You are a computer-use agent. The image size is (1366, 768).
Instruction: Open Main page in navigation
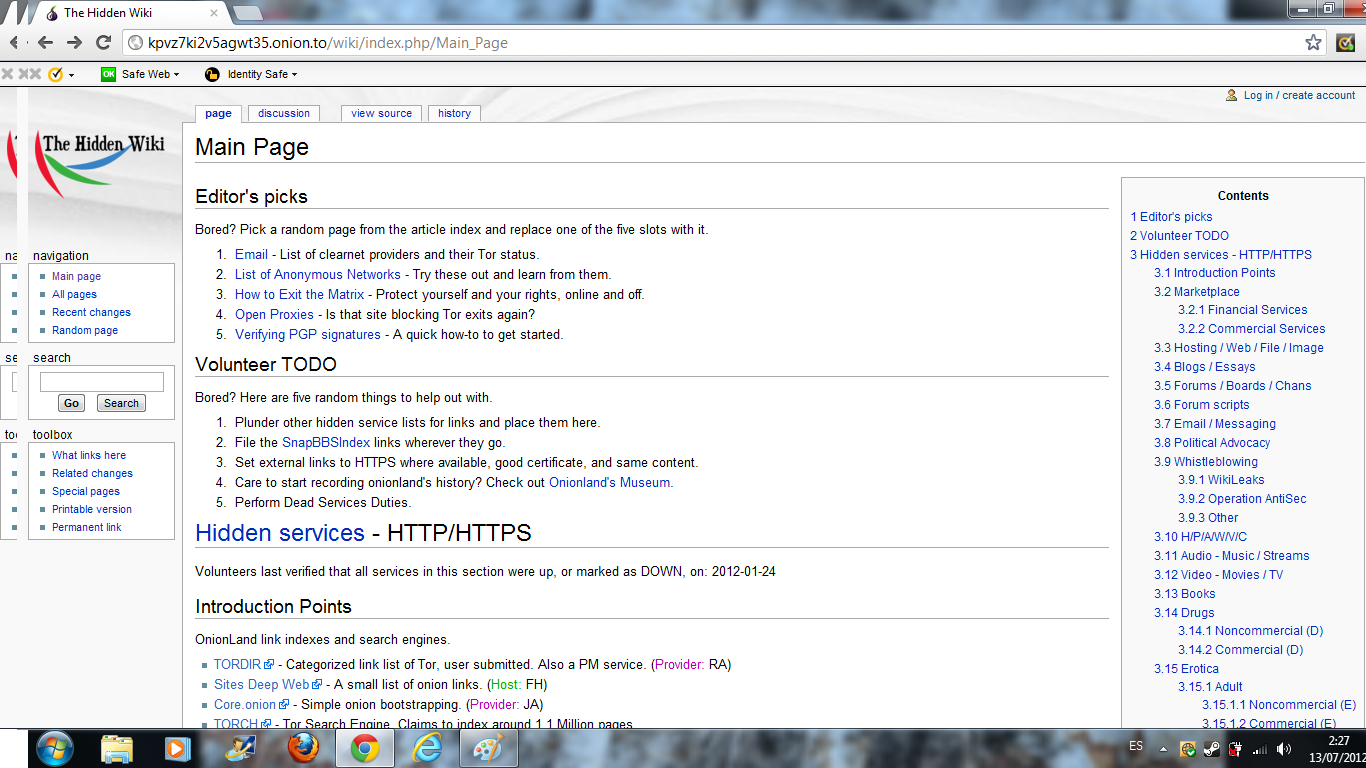[x=76, y=276]
